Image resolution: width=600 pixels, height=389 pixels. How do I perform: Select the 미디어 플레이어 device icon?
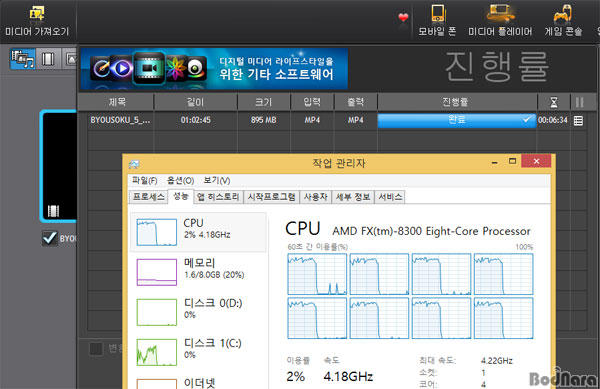(x=500, y=21)
